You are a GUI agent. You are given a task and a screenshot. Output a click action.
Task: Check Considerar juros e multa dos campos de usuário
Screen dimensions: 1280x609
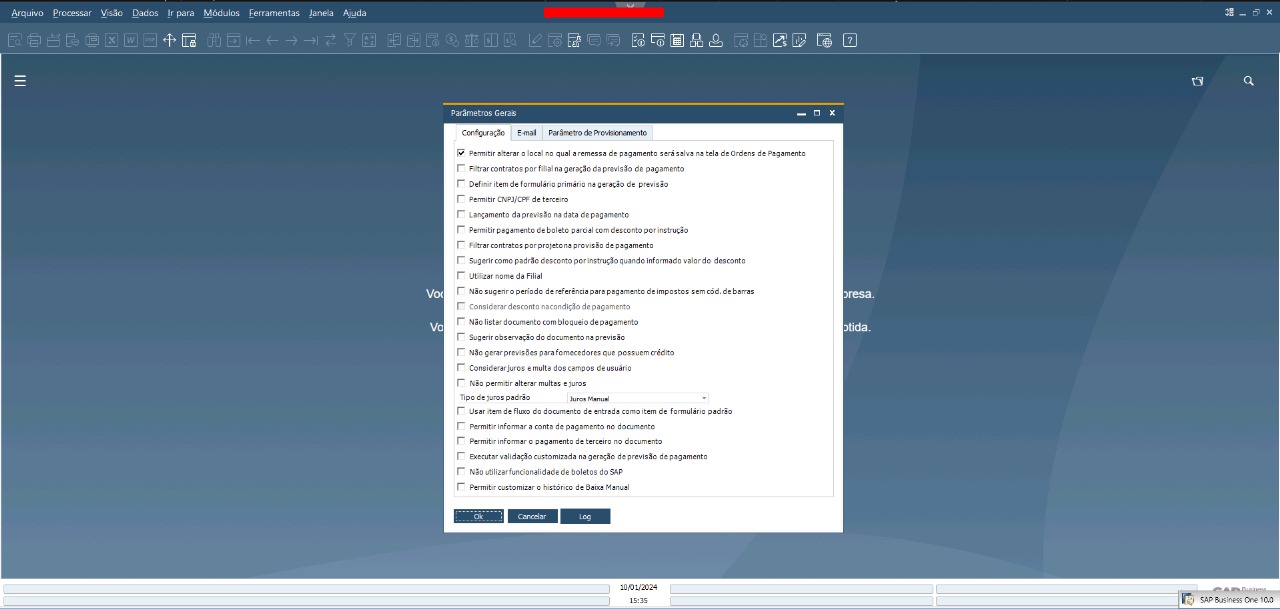pos(461,368)
